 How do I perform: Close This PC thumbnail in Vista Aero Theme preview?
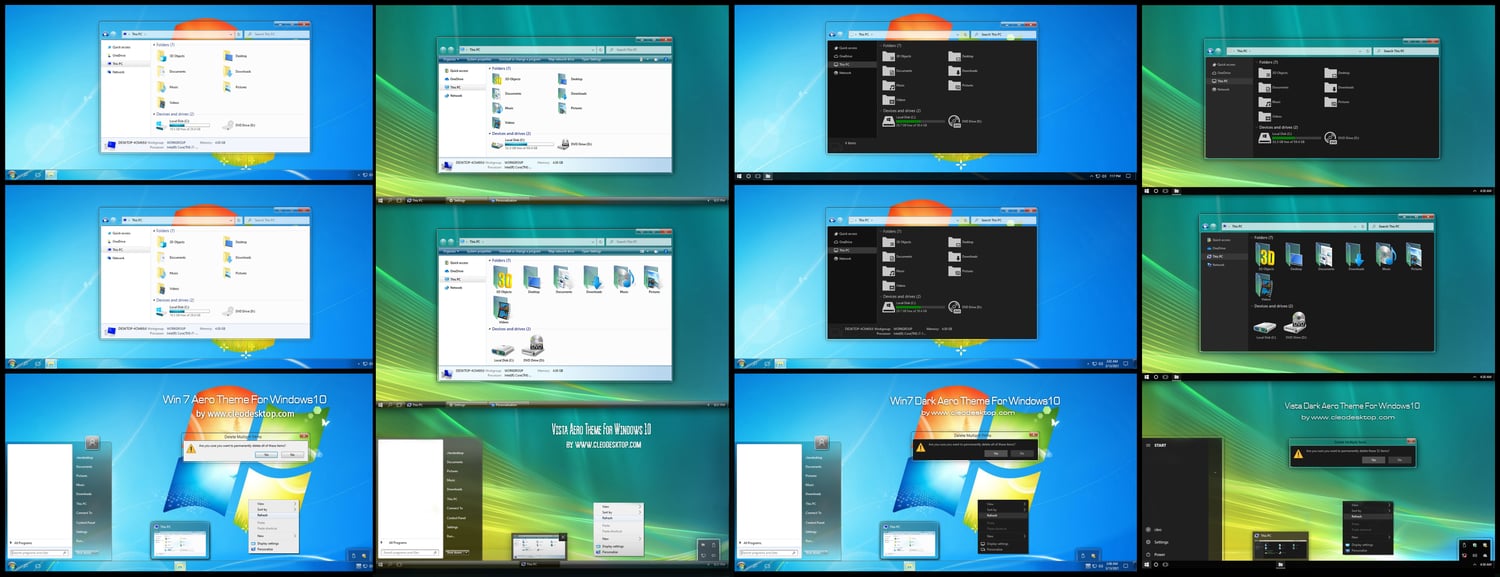pyautogui.click(x=564, y=535)
